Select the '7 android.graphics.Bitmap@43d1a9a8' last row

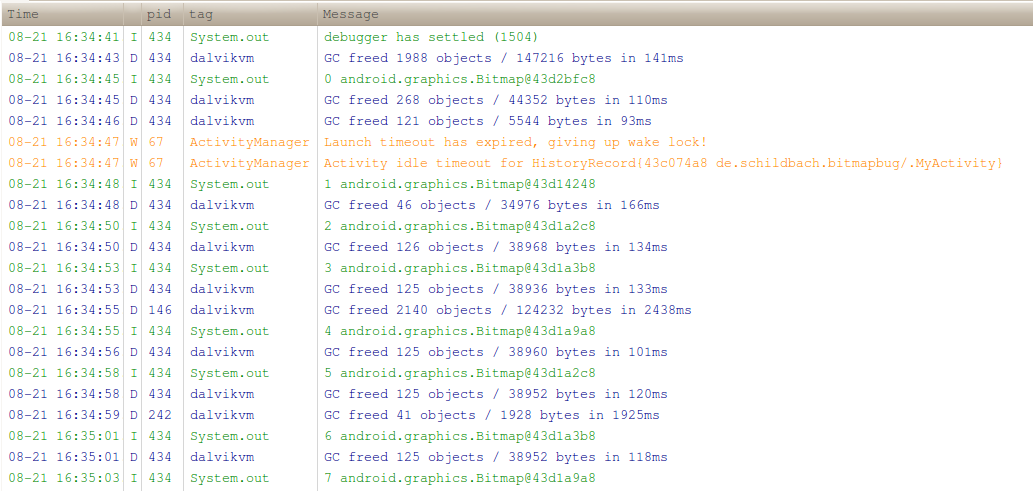[x=516, y=478]
